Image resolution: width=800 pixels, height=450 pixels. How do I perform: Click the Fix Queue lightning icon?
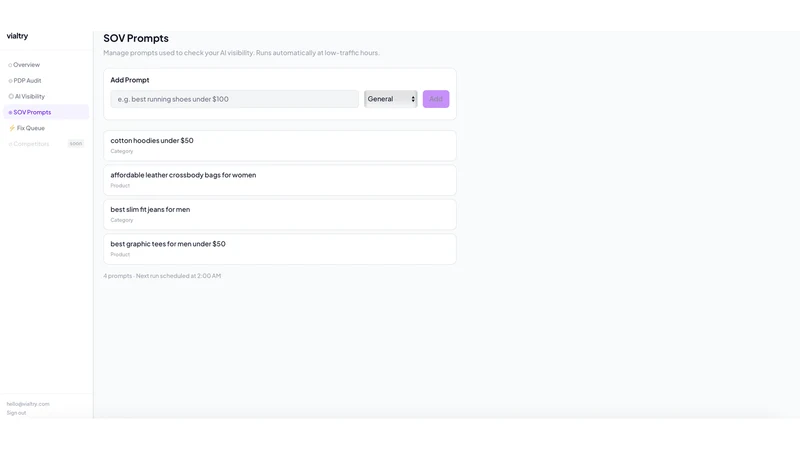tap(12, 128)
